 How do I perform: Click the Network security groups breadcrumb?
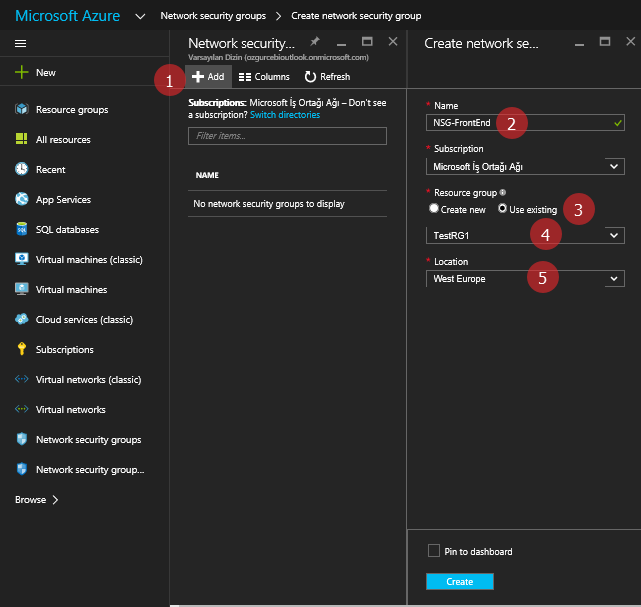(x=213, y=16)
